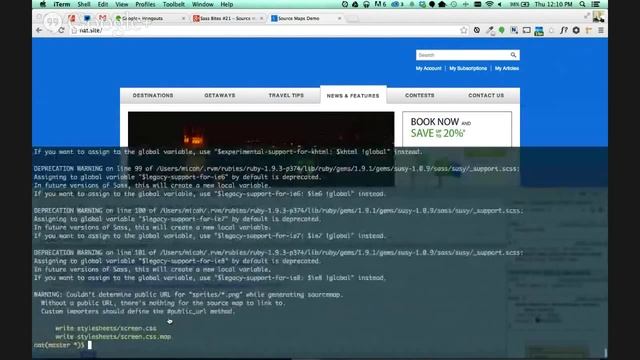Open the My Articles link
Viewport: 640px width, 360px height.
(507, 68)
